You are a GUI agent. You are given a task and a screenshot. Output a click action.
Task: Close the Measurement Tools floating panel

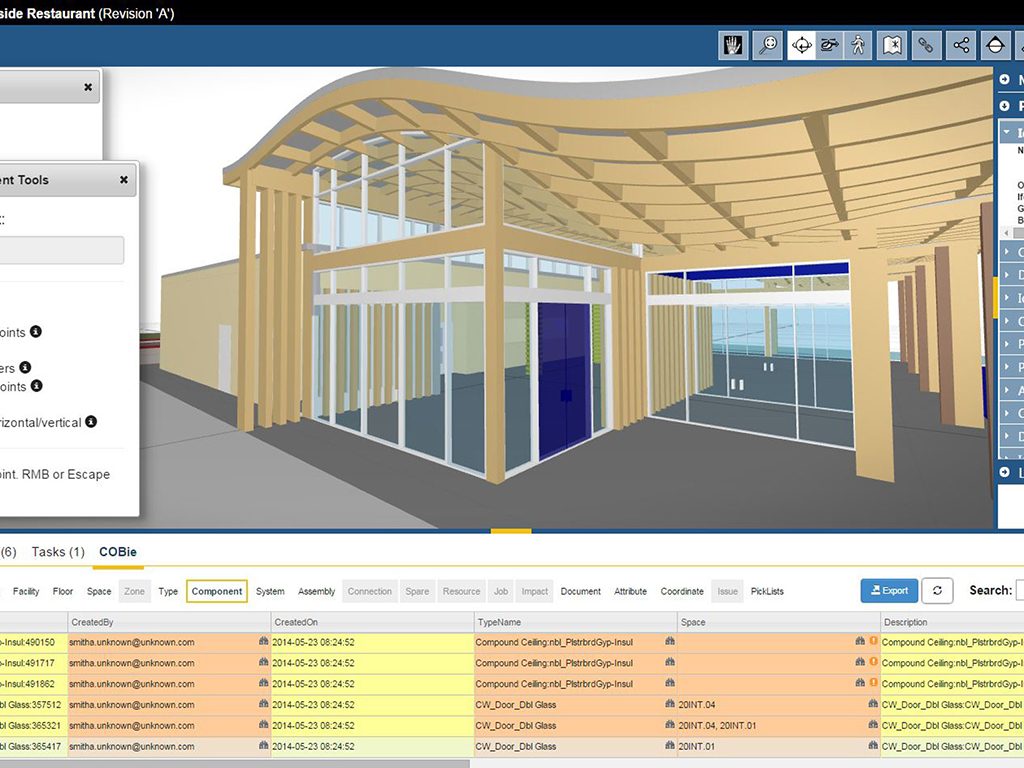(123, 180)
